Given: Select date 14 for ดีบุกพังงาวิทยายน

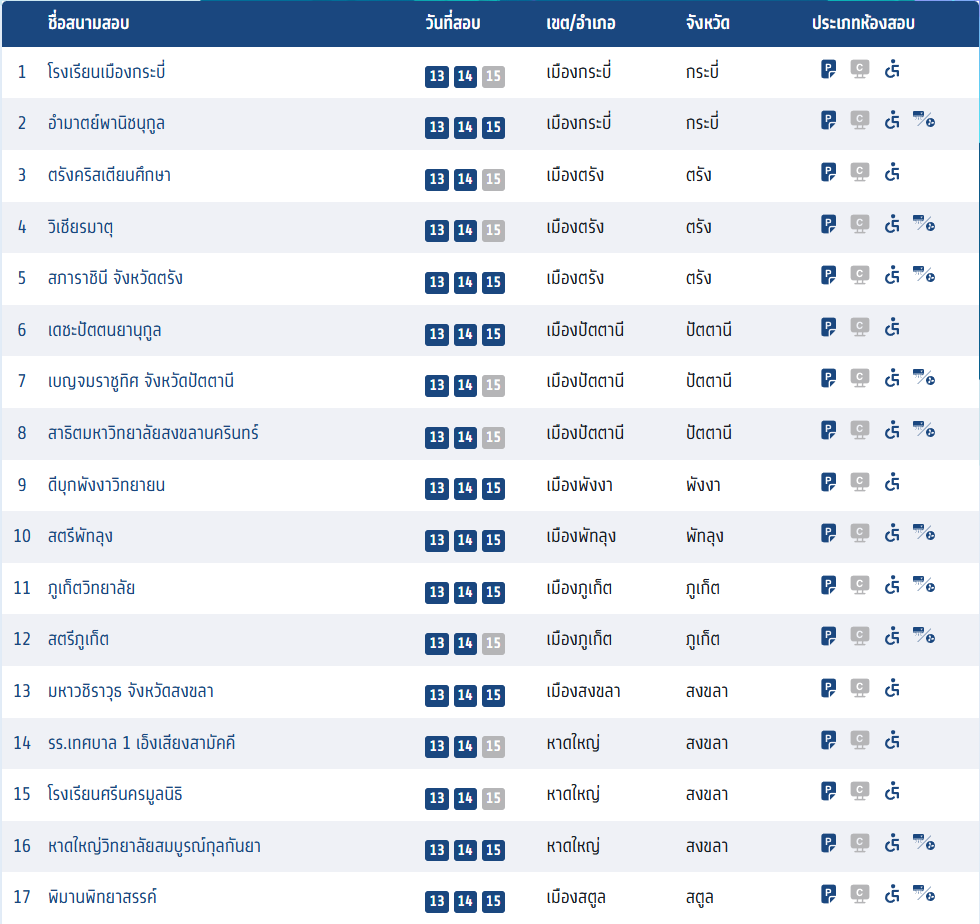Looking at the screenshot, I should click(465, 488).
